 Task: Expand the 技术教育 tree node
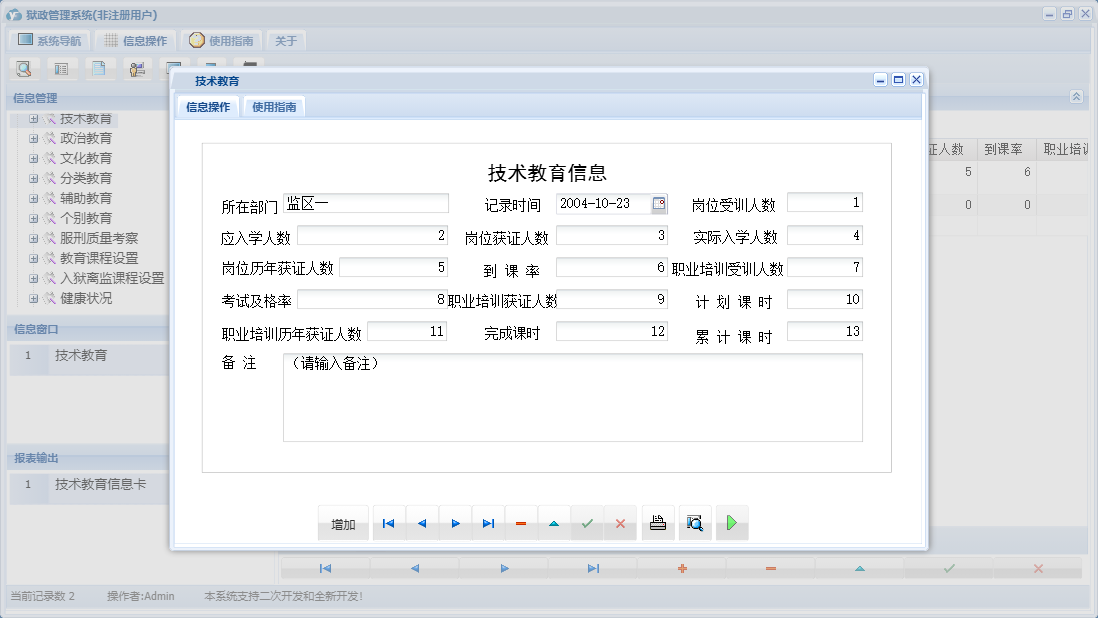32,118
